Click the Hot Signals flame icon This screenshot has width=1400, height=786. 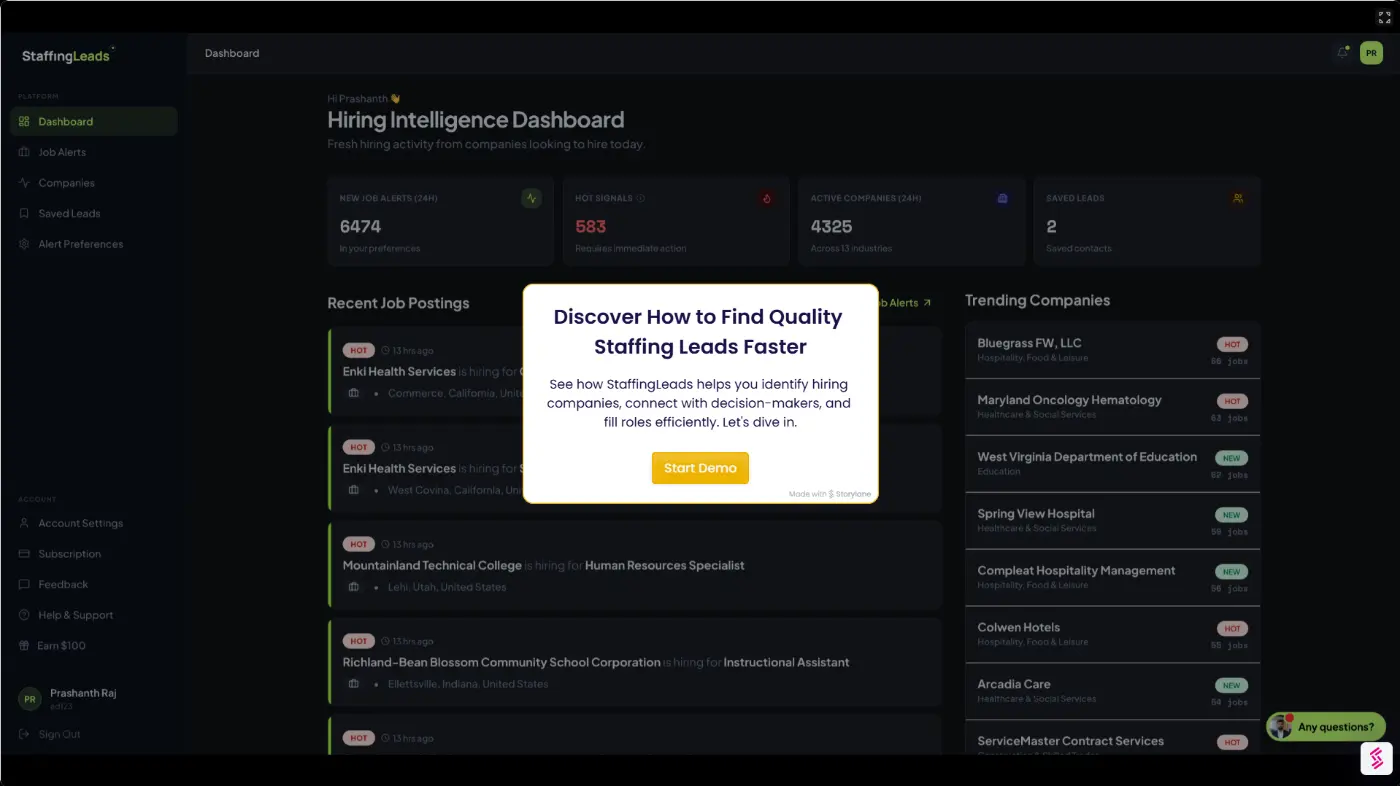tap(767, 198)
